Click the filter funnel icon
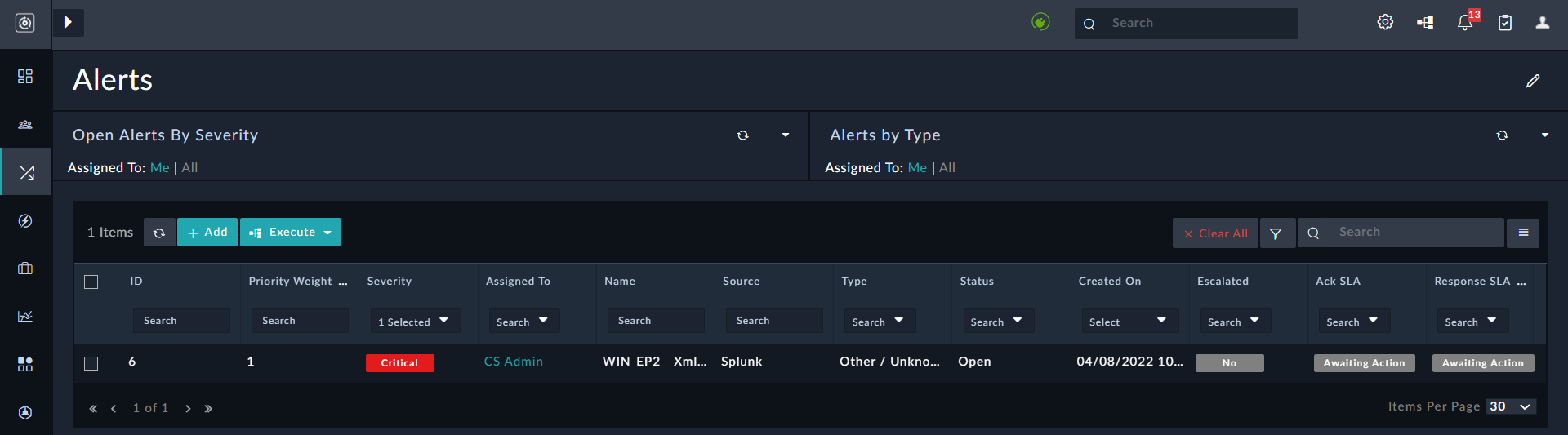 tap(1276, 233)
